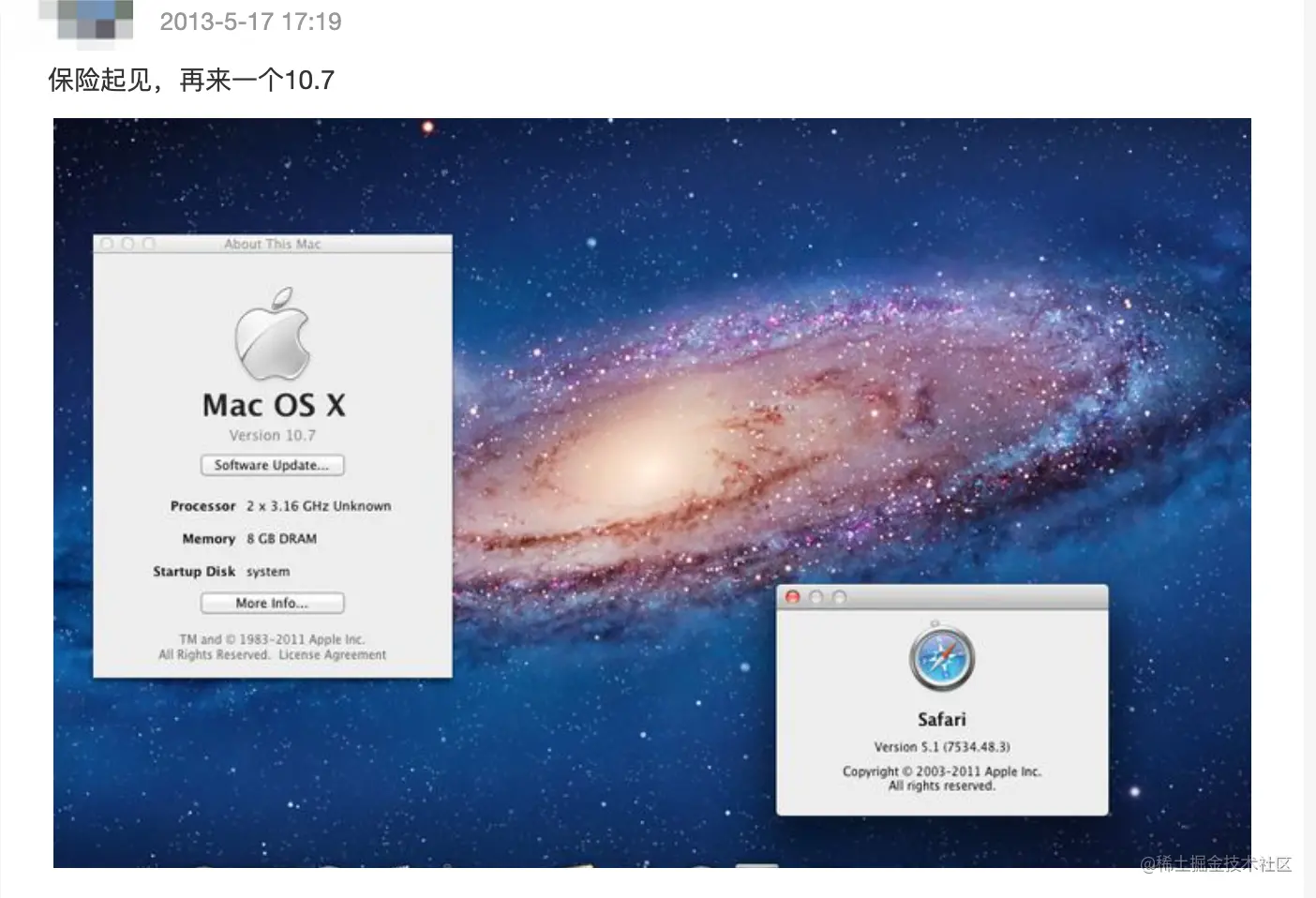Click the Safari Version 5.1 text
The width and height of the screenshot is (1316, 898).
click(x=941, y=747)
